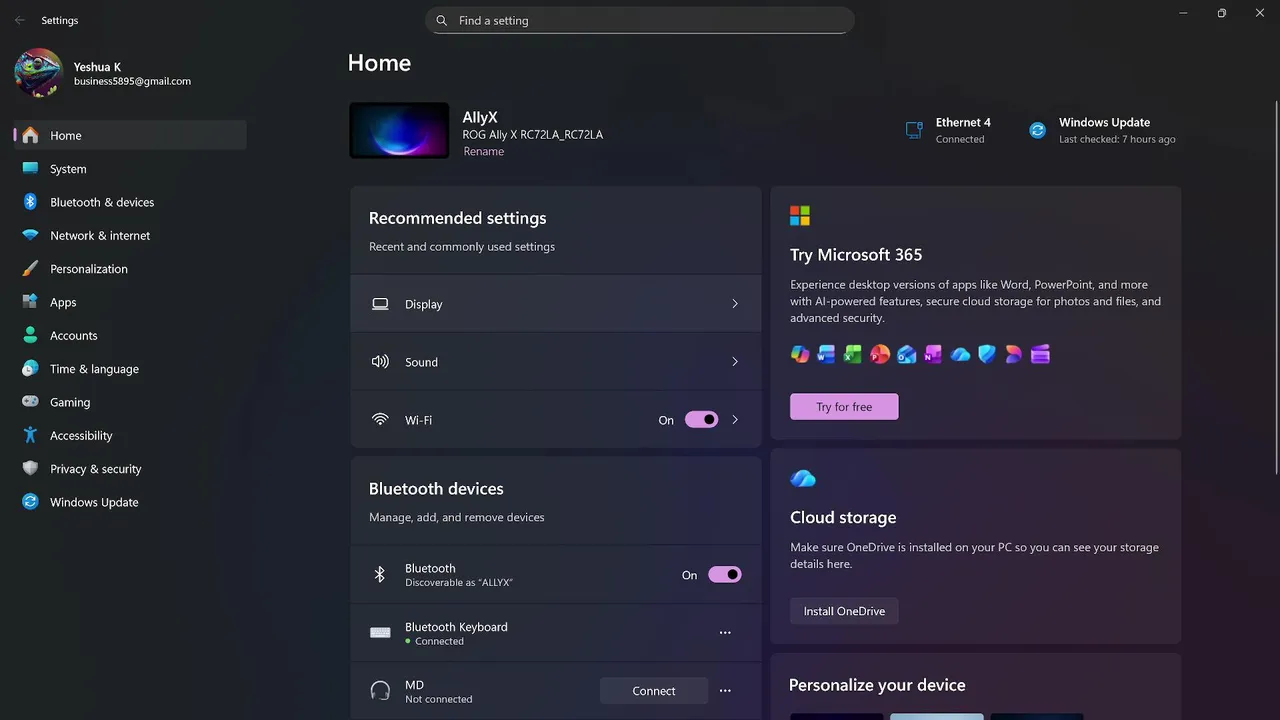Click the business5895@gmail.com account email

pyautogui.click(x=132, y=82)
